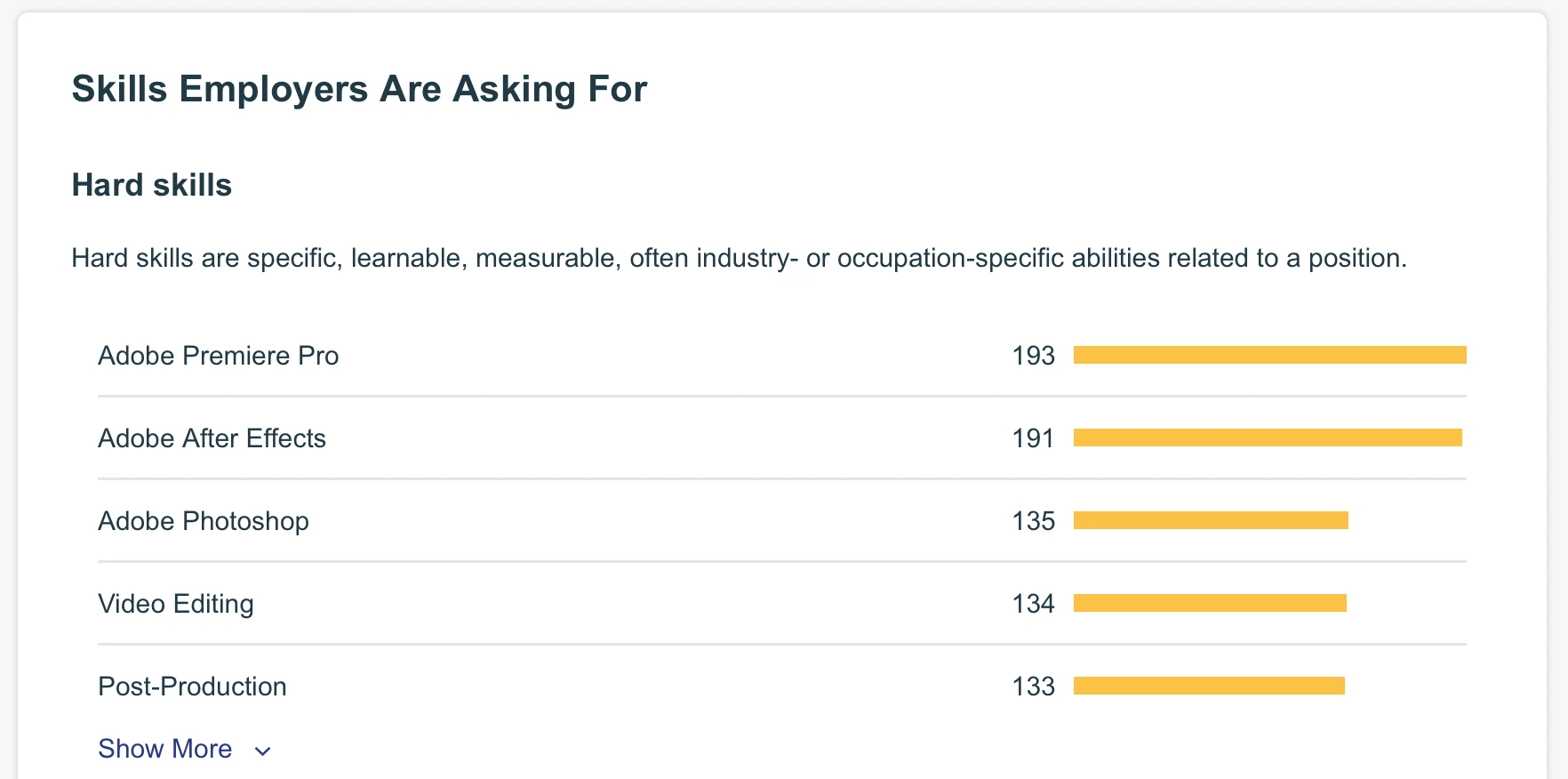The image size is (1568, 779).
Task: Click the Adobe After Effects yellow bar
Action: point(1268,438)
